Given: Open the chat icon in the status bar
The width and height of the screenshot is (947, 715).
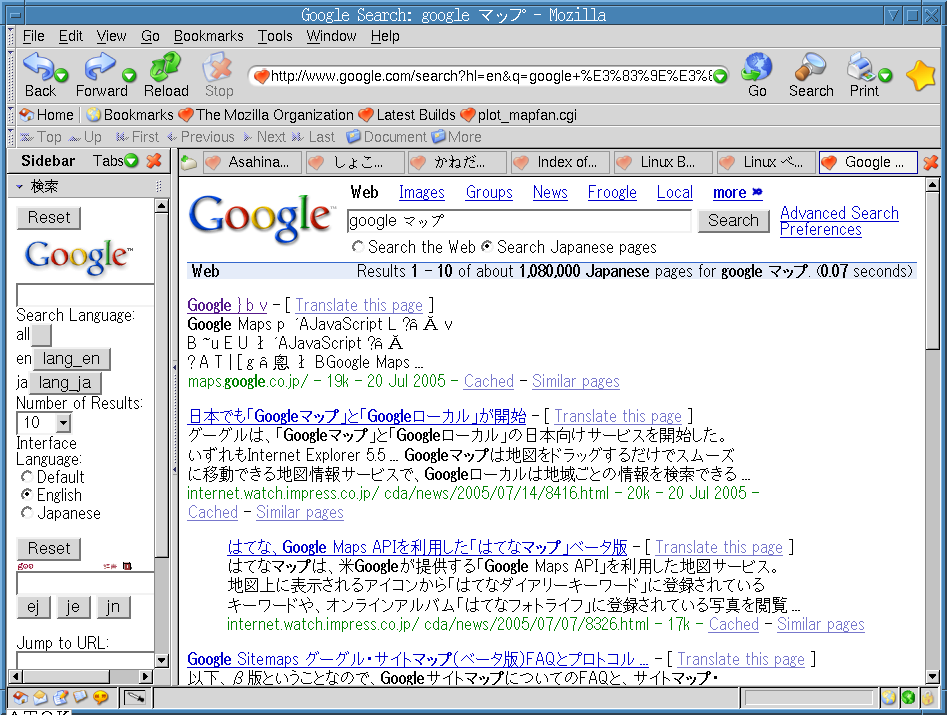Looking at the screenshot, I should click(100, 698).
